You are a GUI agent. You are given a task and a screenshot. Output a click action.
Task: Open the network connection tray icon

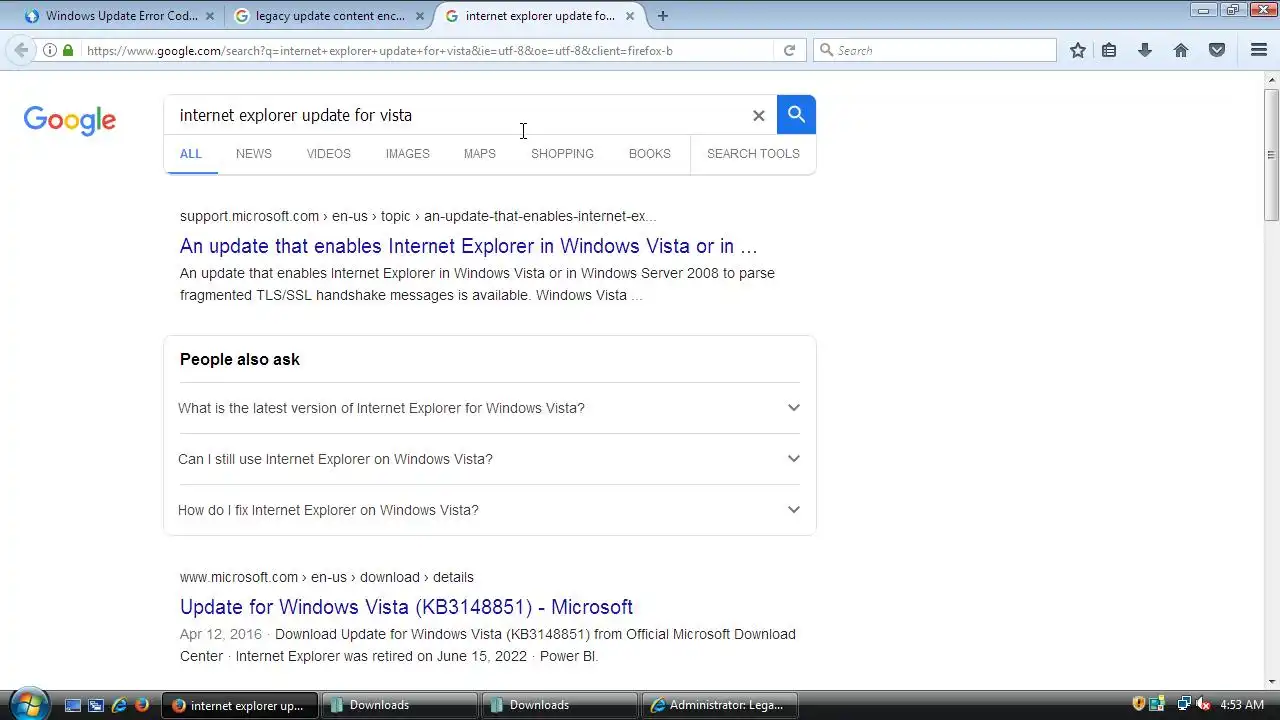1184,704
